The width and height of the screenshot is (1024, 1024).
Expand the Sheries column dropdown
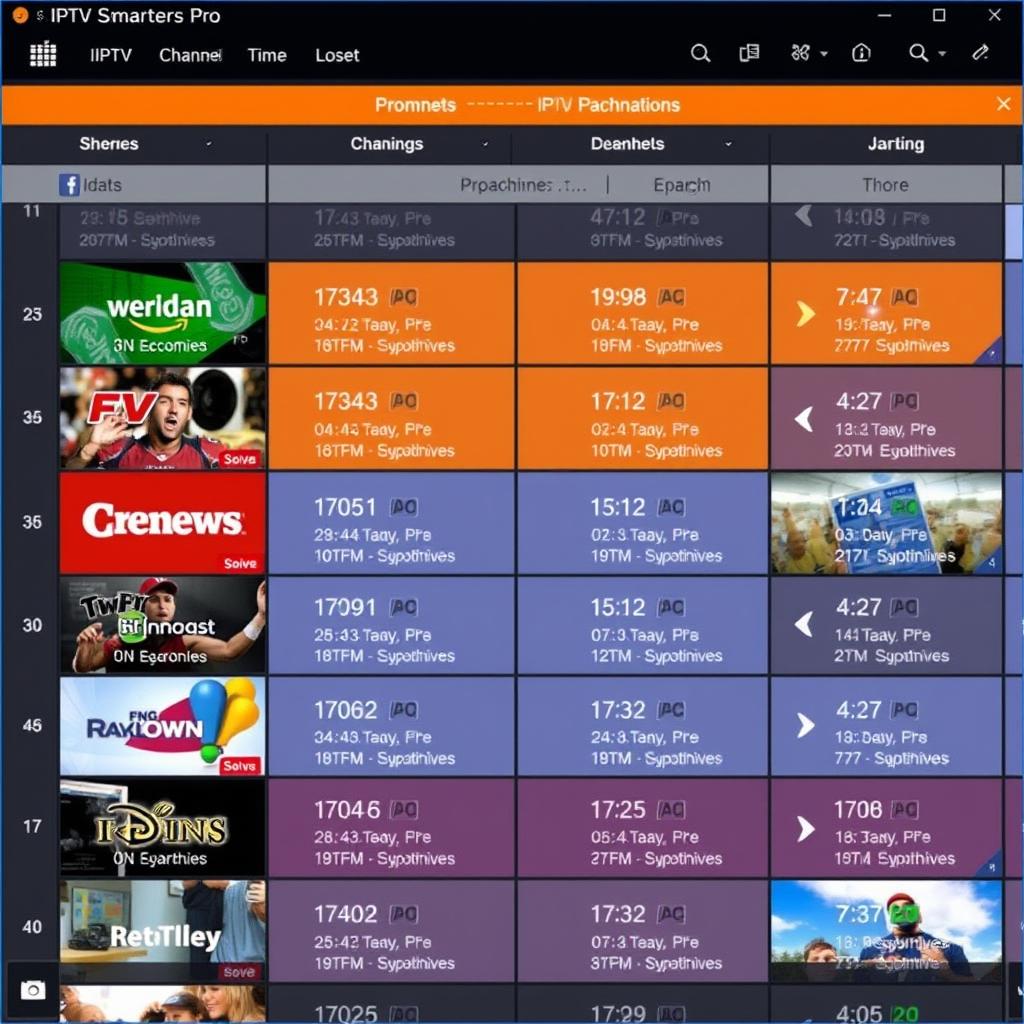(x=209, y=144)
